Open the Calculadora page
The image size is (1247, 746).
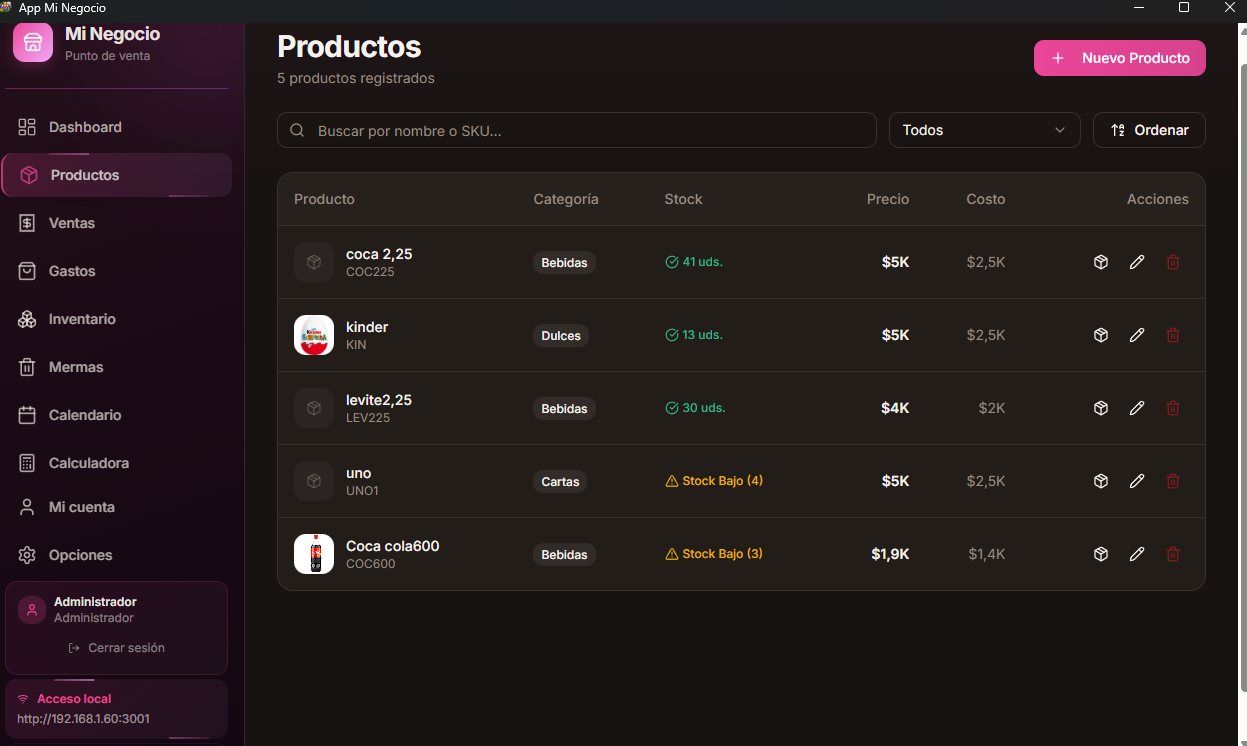(x=88, y=463)
